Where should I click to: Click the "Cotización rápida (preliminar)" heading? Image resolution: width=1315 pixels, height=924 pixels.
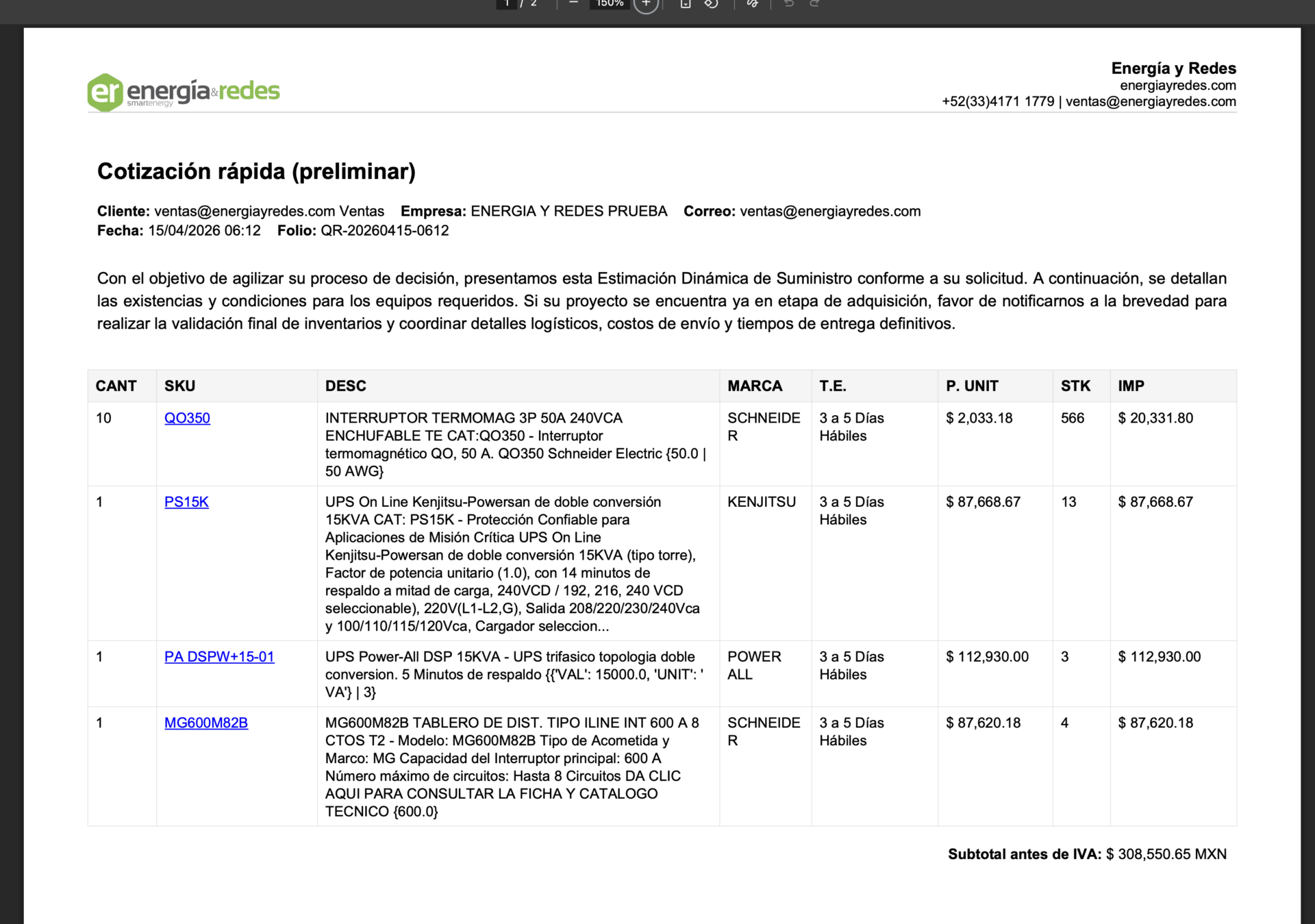(x=256, y=171)
